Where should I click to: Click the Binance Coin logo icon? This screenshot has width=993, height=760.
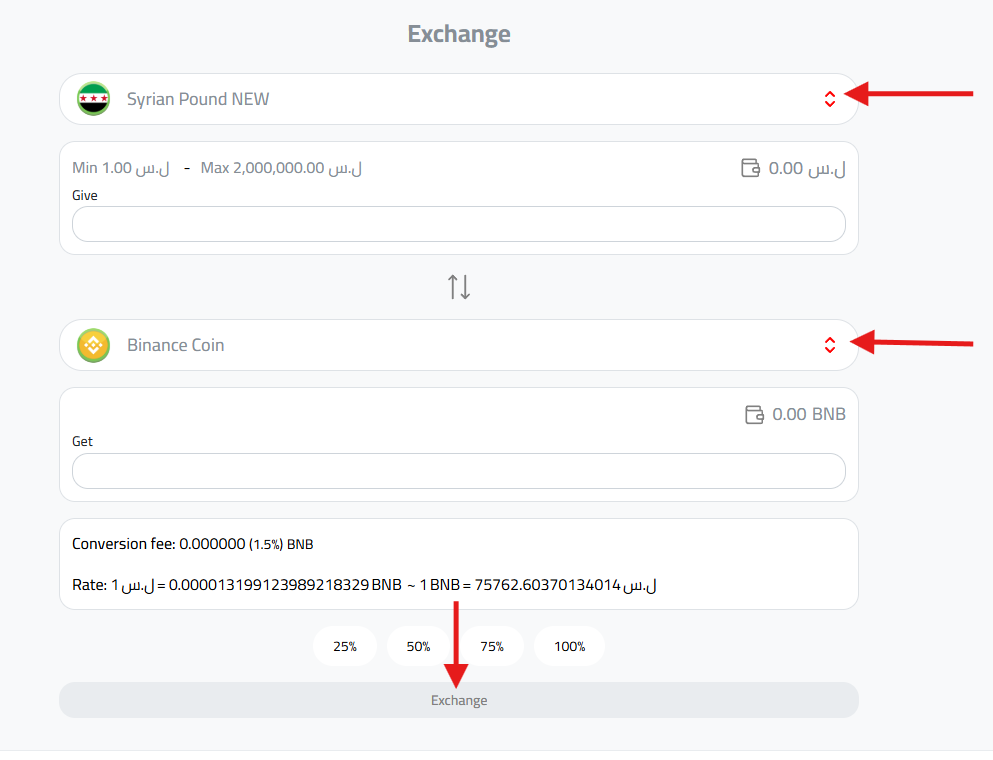coord(93,345)
